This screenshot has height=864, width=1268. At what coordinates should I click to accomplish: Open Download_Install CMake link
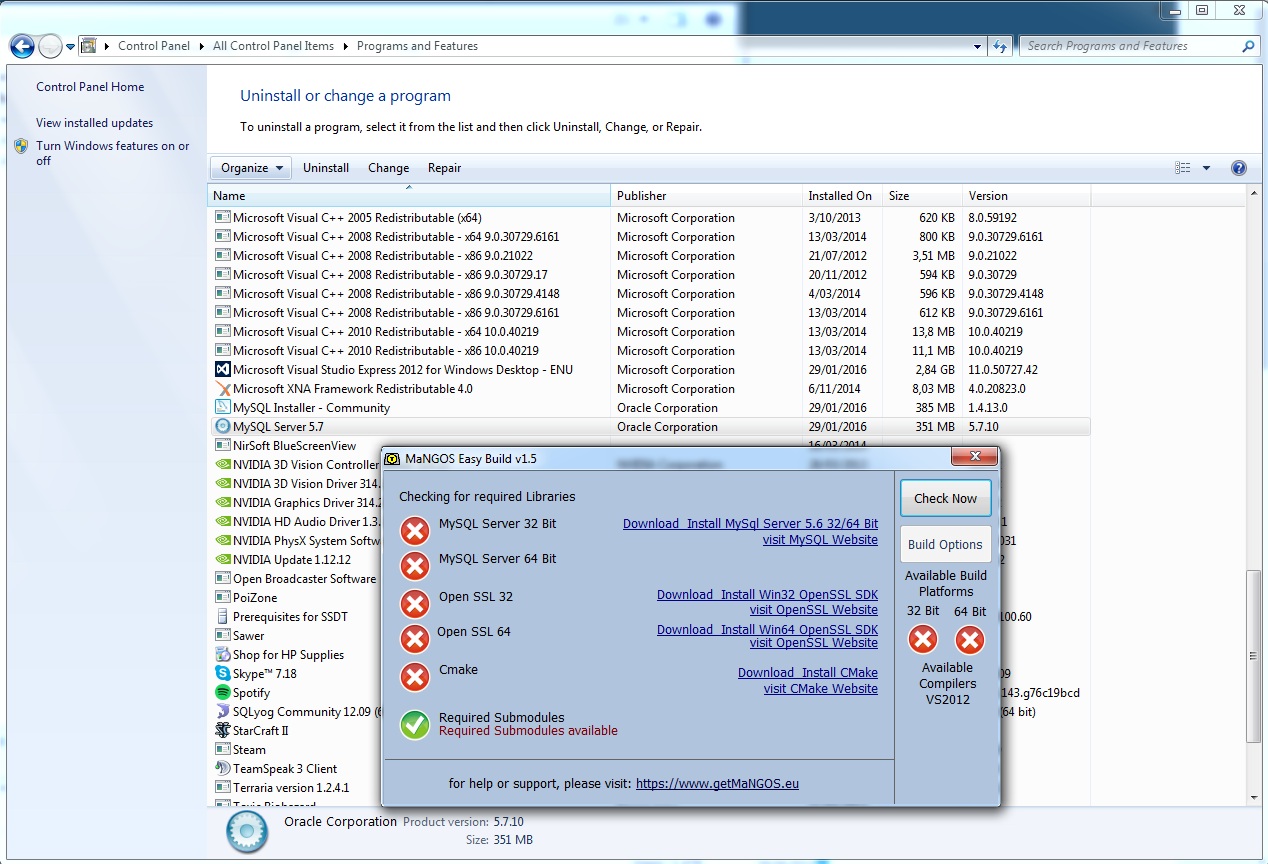(x=808, y=673)
